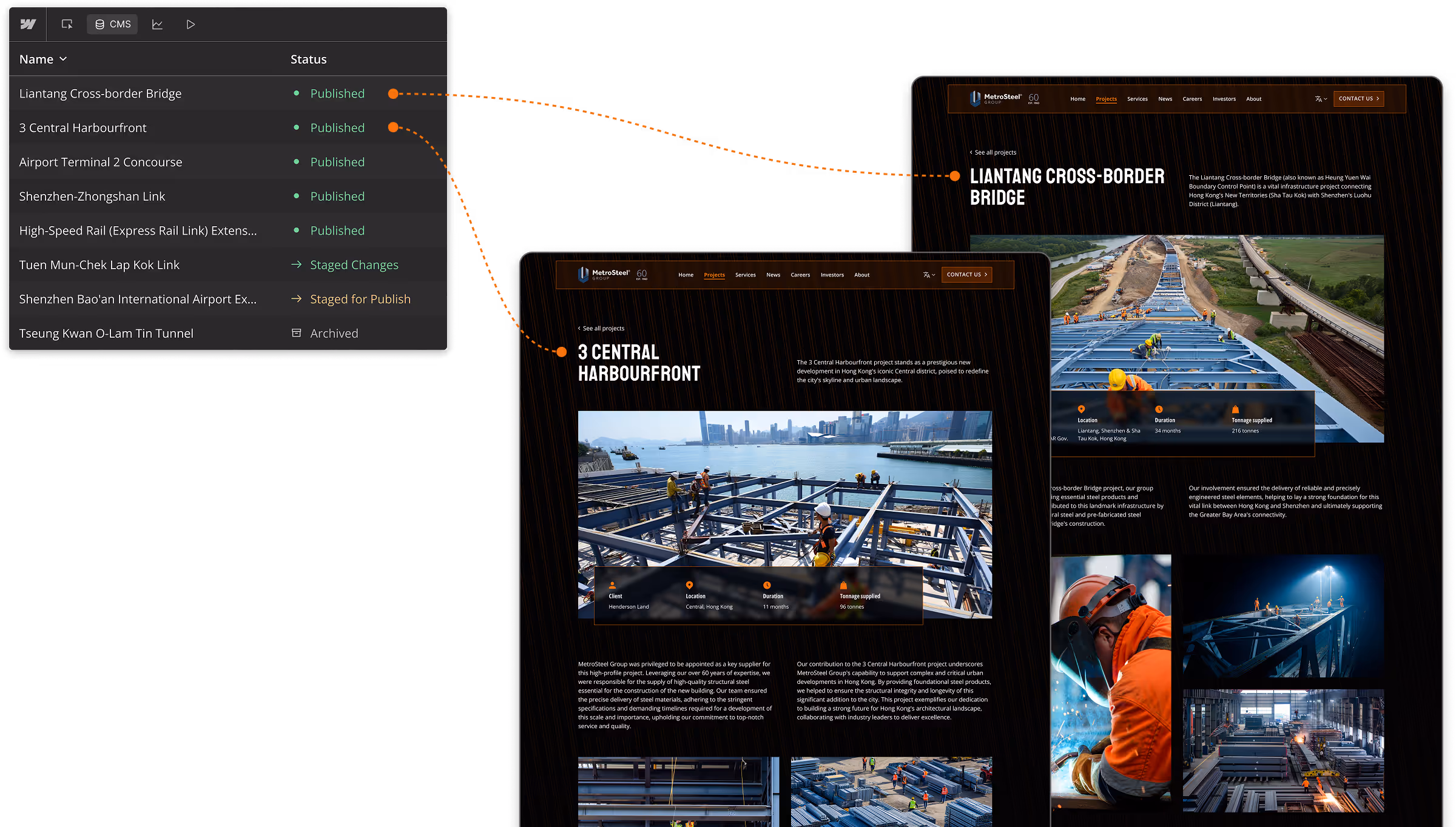This screenshot has height=827, width=1456.
Task: Click the Archived status label
Action: point(334,333)
